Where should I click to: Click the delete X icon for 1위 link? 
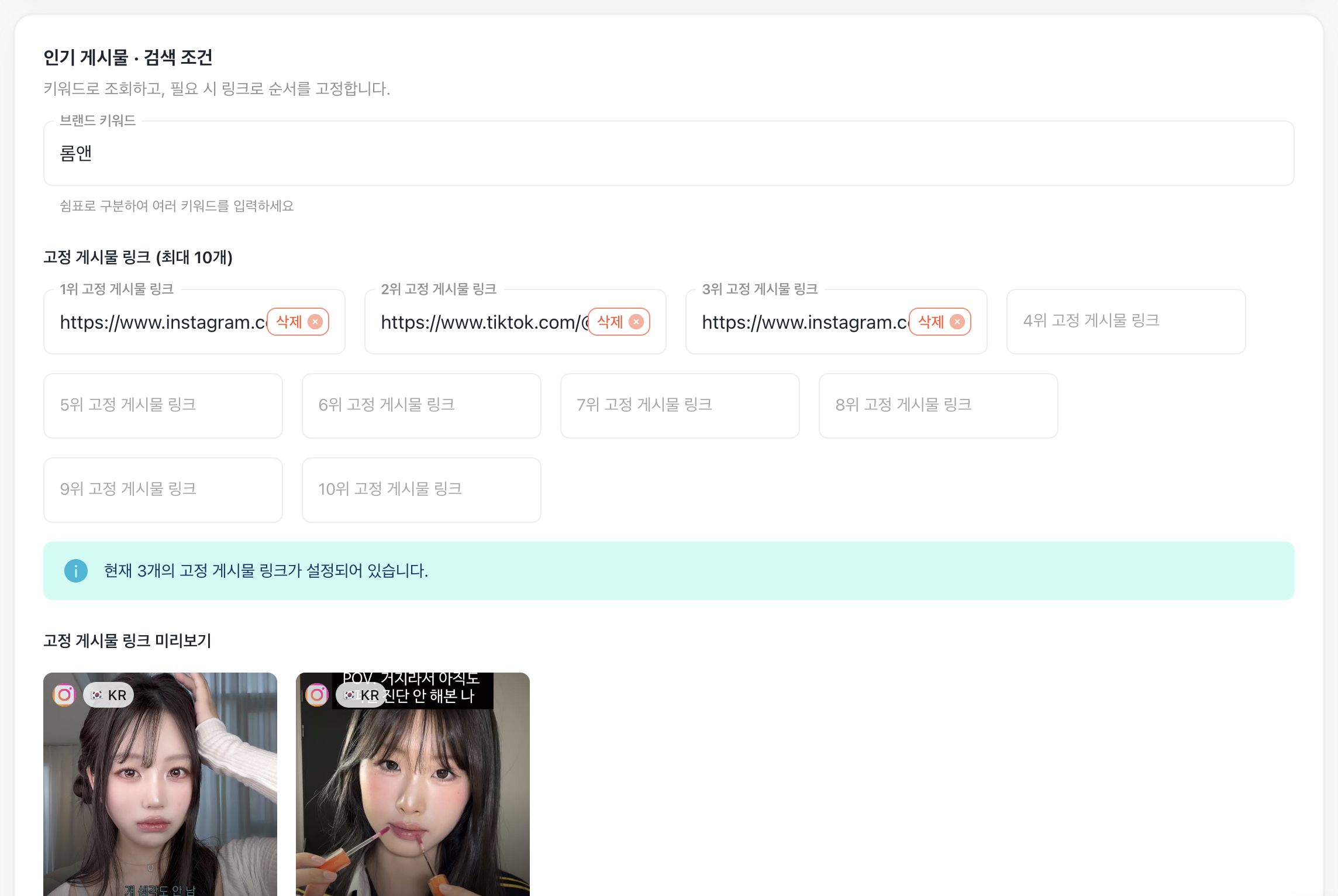[315, 322]
